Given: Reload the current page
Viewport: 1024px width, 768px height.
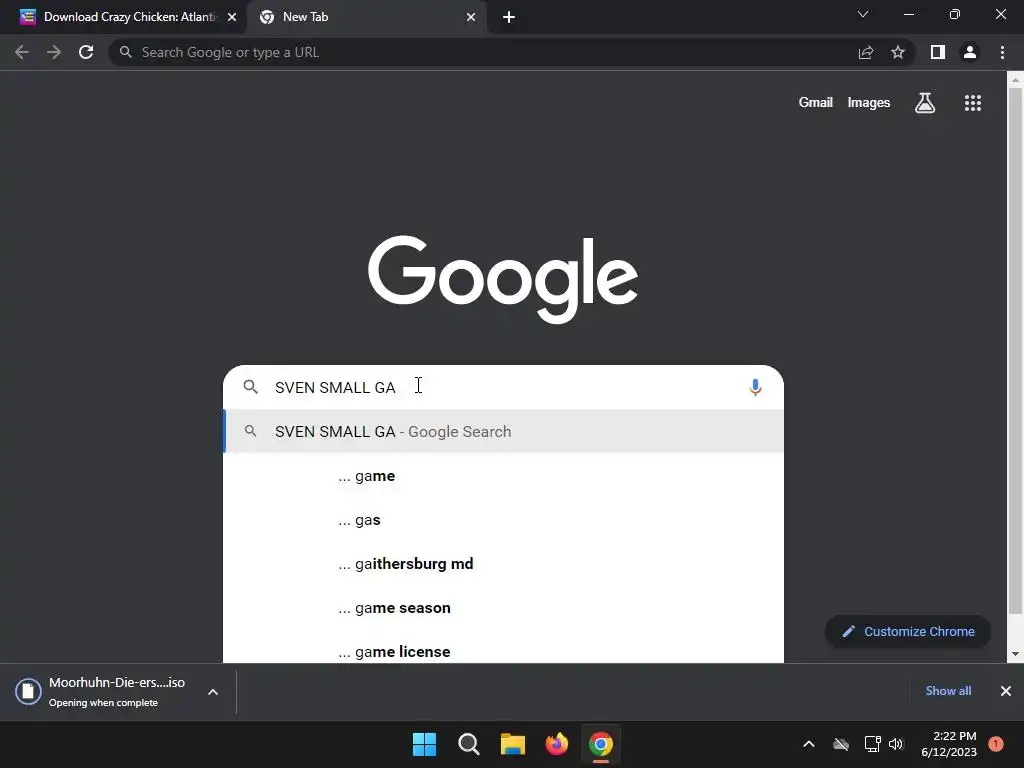Looking at the screenshot, I should pyautogui.click(x=86, y=52).
